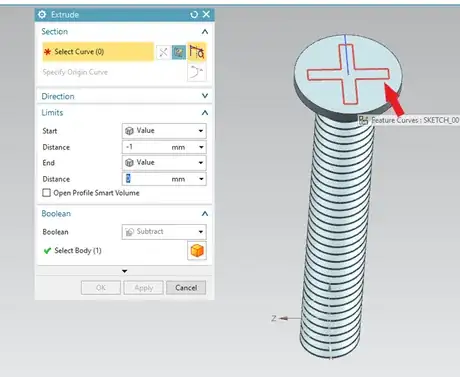Click the Select Body cube icon
Viewport: 460px width, 377px height.
(197, 251)
